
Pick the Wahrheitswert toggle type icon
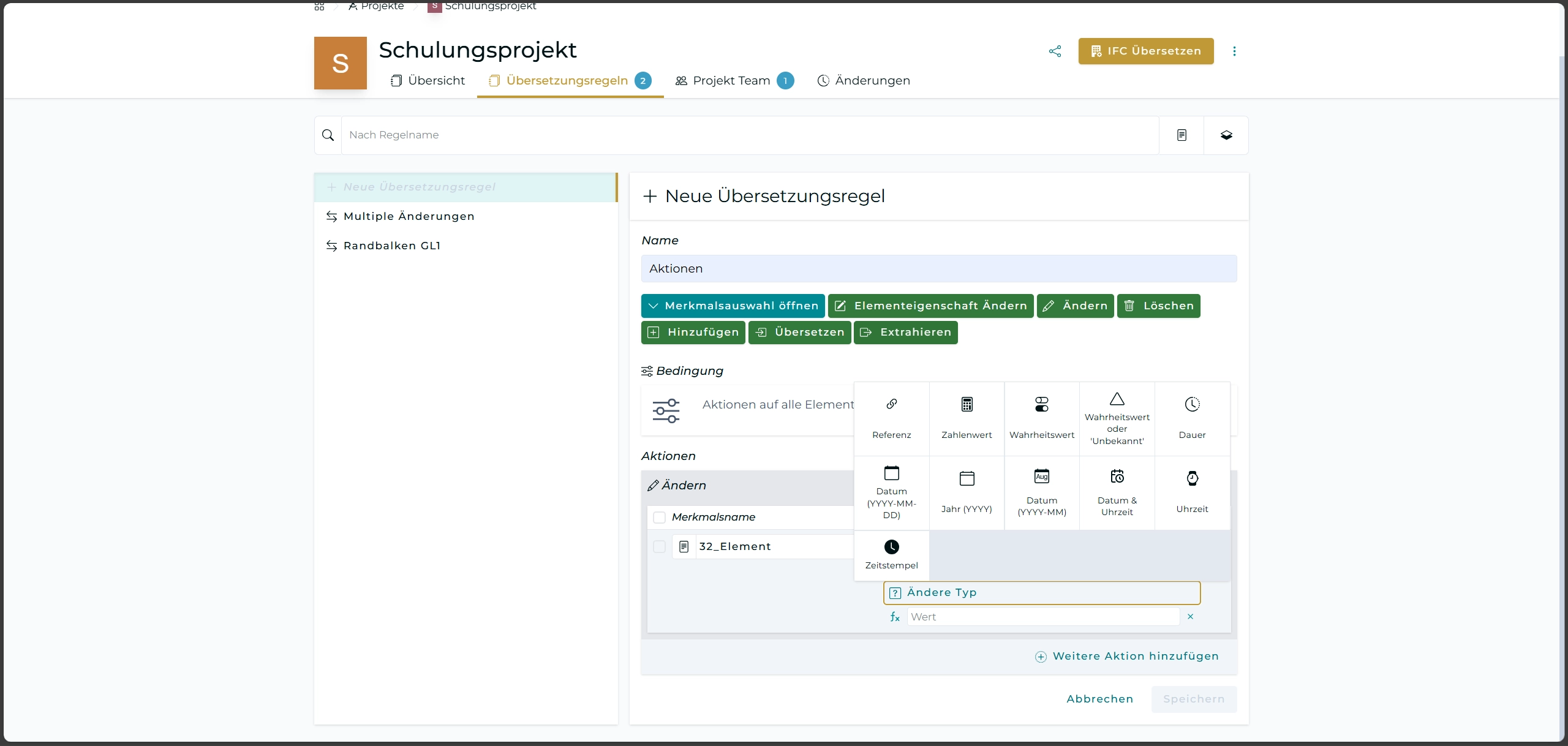[x=1041, y=404]
